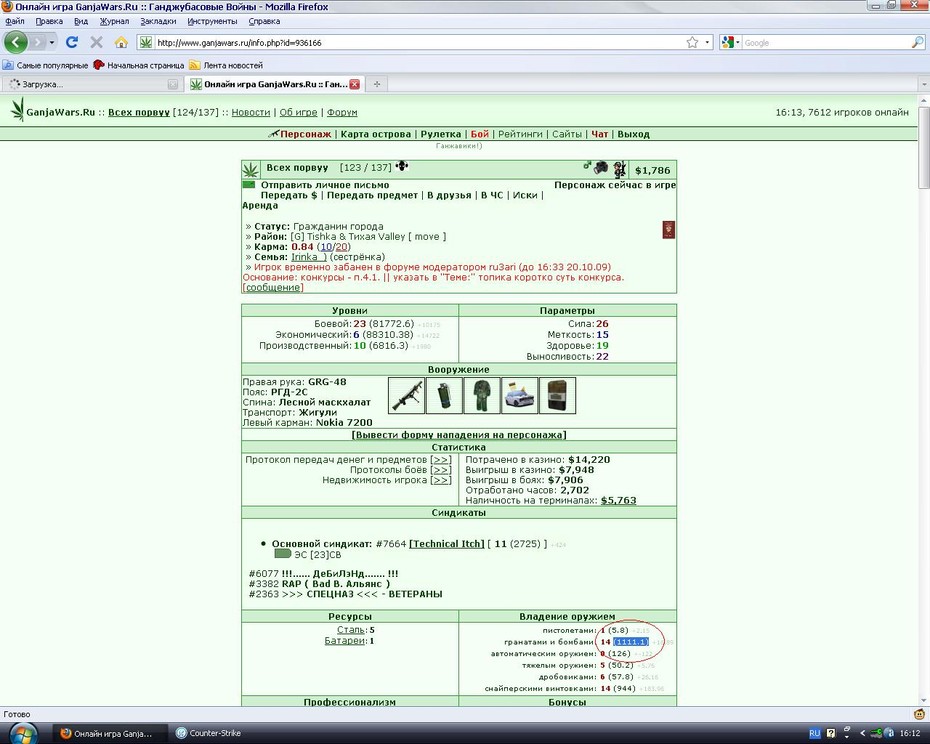Open the Карта острова page link
Screen dimensions: 930x744
tap(375, 134)
